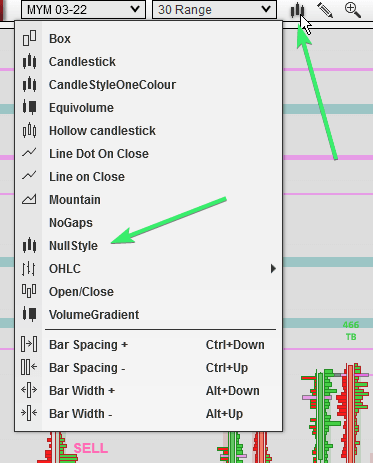The width and height of the screenshot is (373, 463).
Task: Open the chart style toolbar icon
Action: [x=297, y=10]
